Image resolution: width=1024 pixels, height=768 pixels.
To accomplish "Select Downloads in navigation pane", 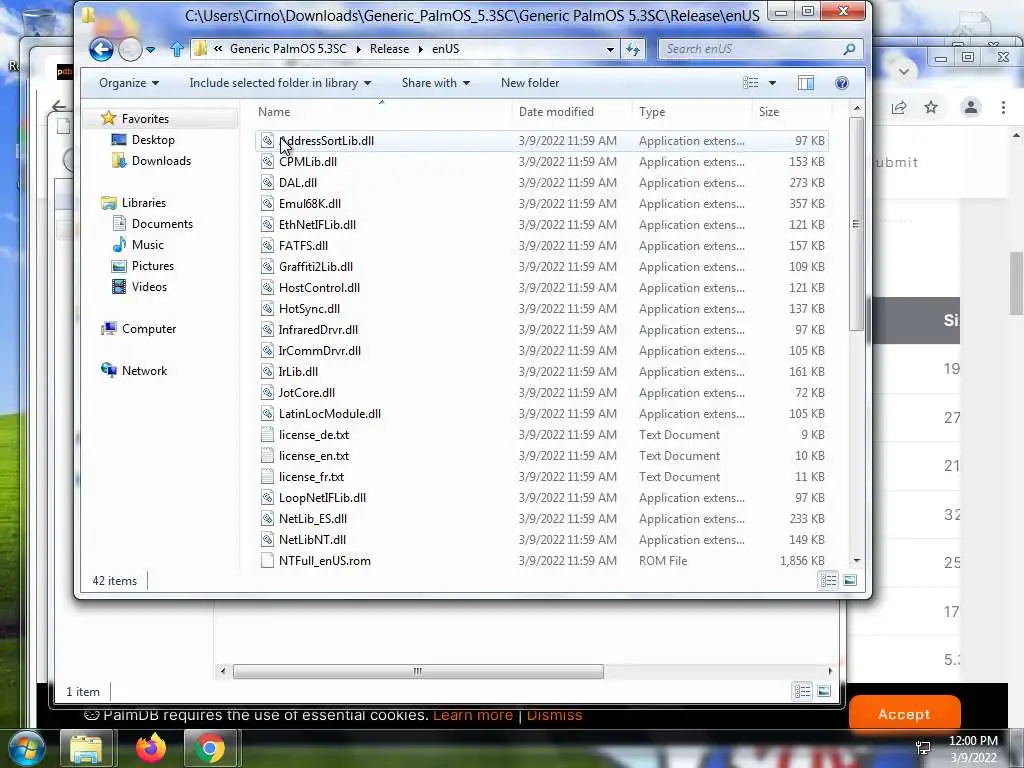I will [x=161, y=161].
